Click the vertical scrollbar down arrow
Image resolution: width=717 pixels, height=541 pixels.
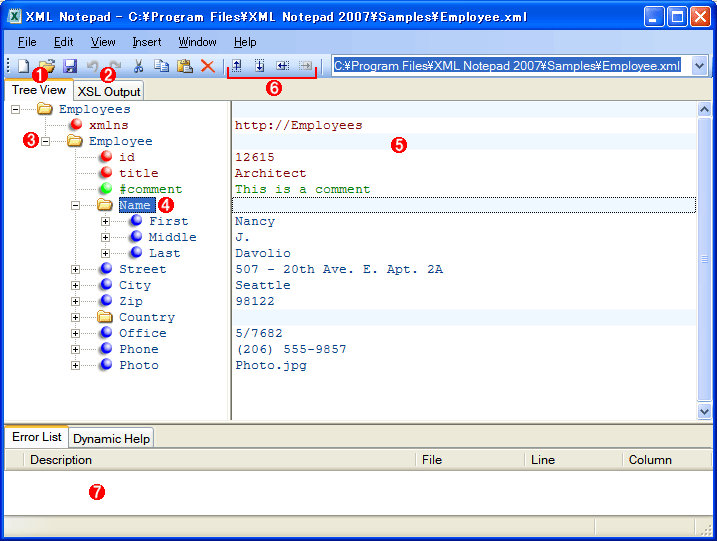[x=704, y=411]
